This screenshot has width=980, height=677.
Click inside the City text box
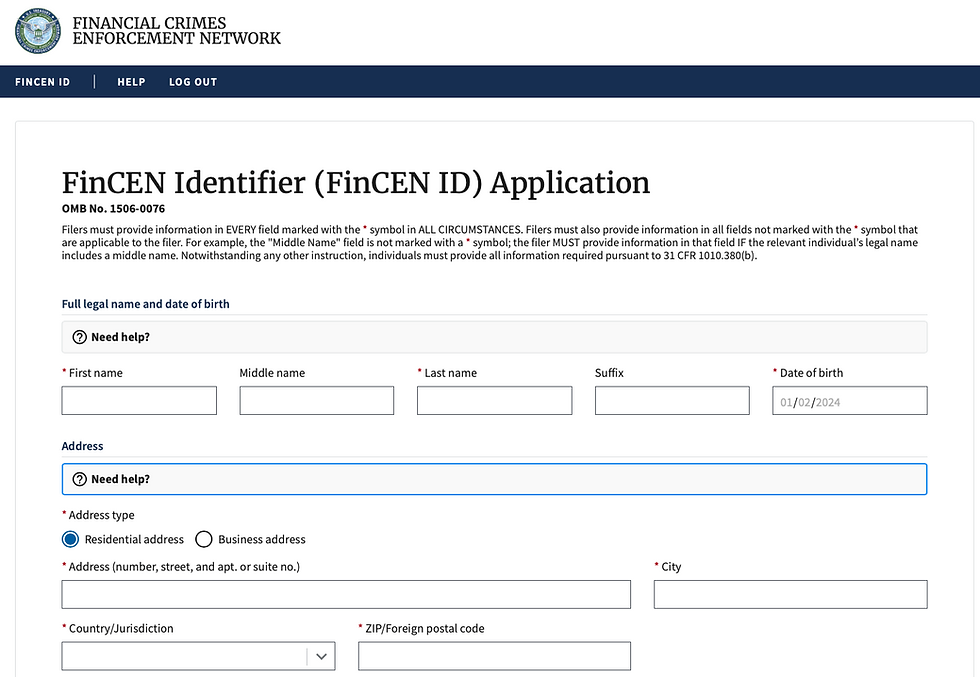coord(790,594)
